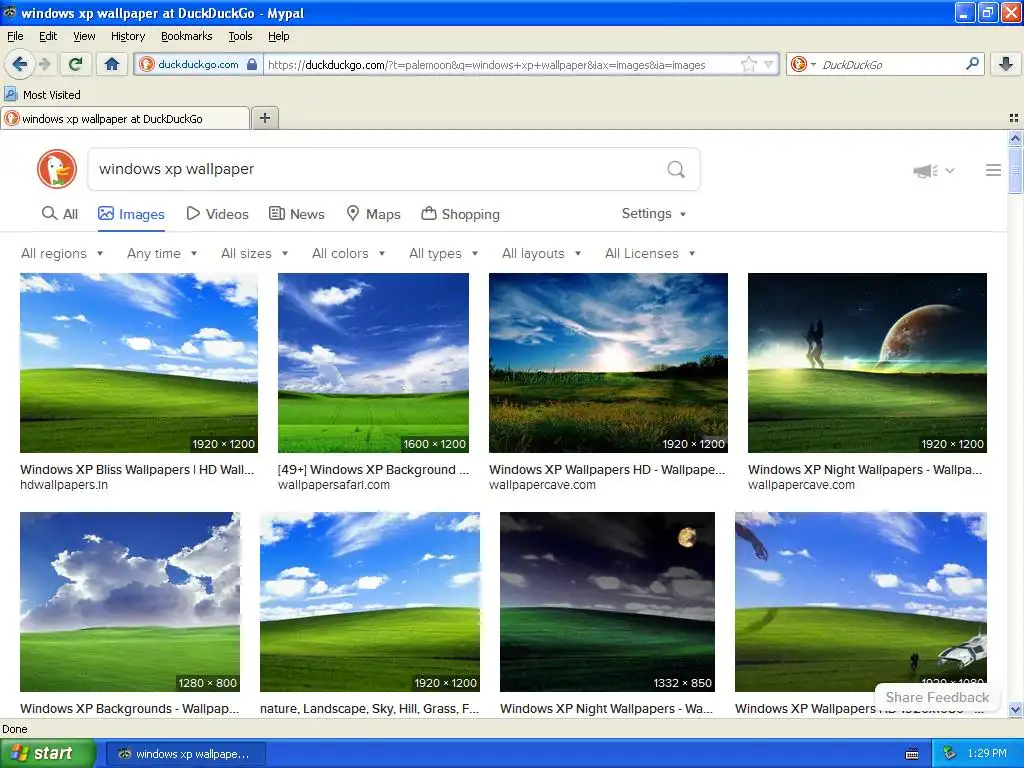Reload the page with the refresh icon
Image resolution: width=1024 pixels, height=768 pixels.
(76, 64)
